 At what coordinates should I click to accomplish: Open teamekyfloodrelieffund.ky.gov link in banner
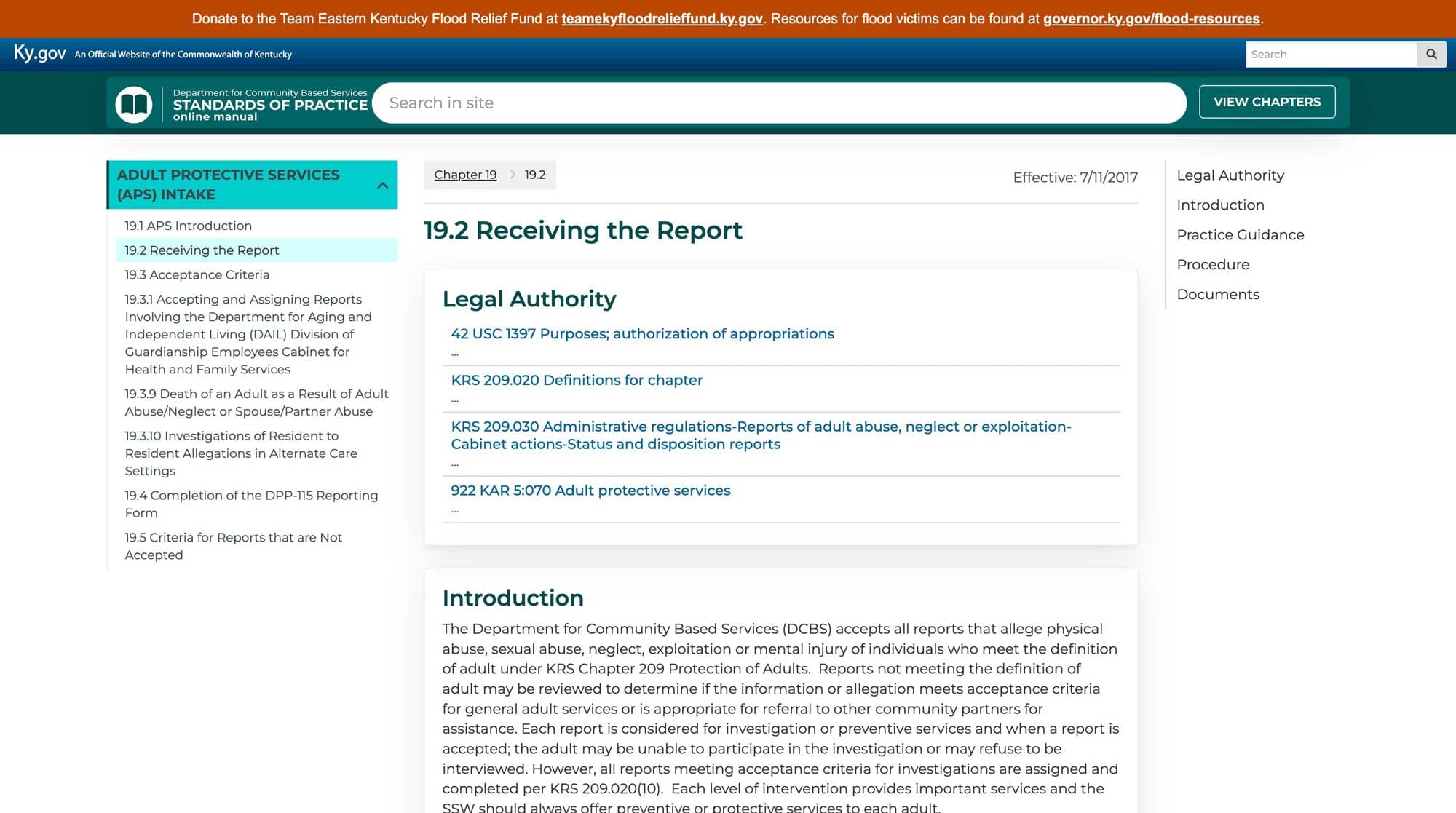[662, 19]
